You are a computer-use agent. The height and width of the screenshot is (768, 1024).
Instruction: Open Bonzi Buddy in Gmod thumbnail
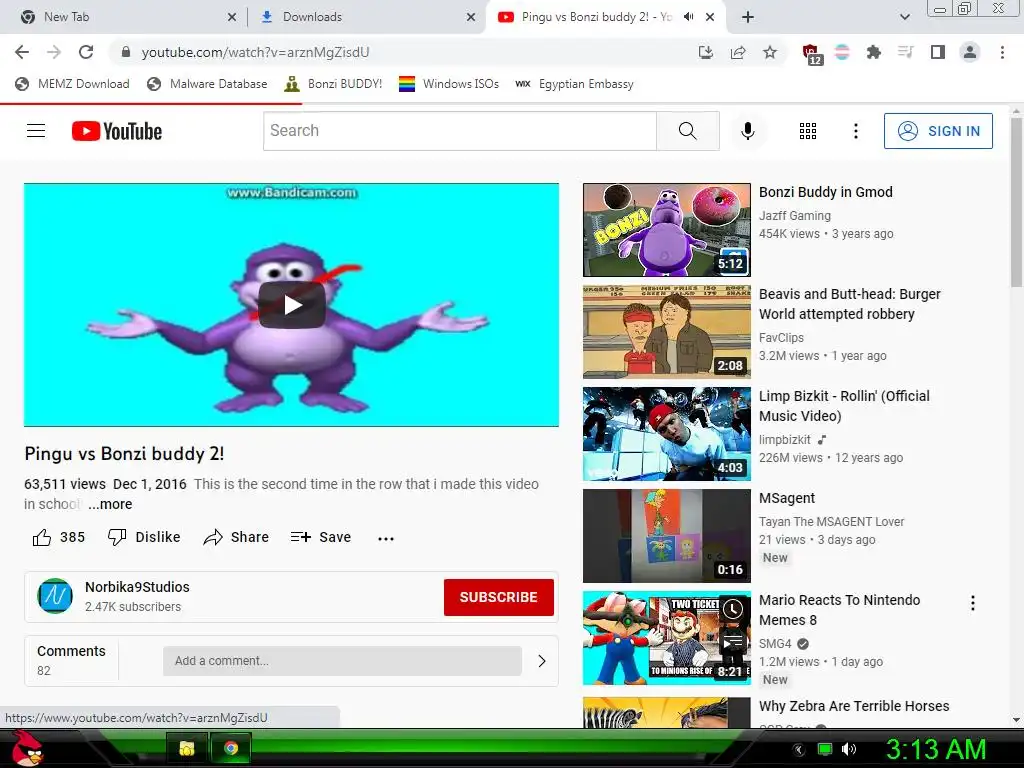click(x=666, y=230)
